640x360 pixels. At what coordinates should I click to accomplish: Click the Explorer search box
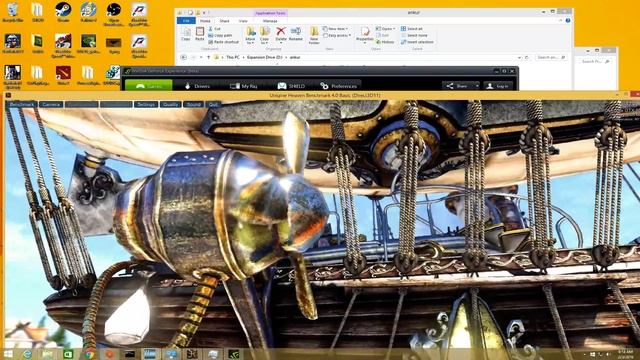550,58
